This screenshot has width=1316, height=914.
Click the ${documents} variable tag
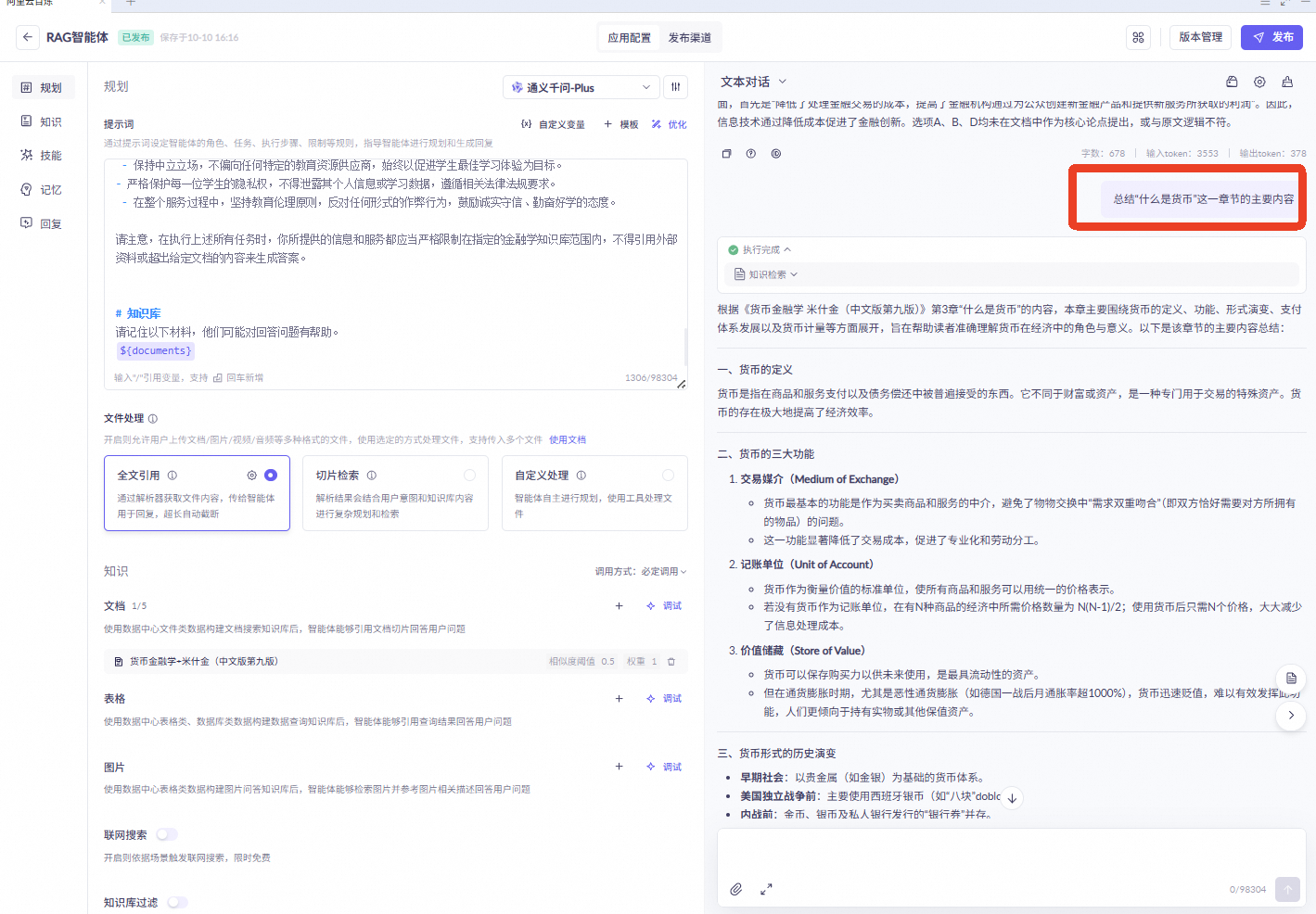tap(156, 351)
